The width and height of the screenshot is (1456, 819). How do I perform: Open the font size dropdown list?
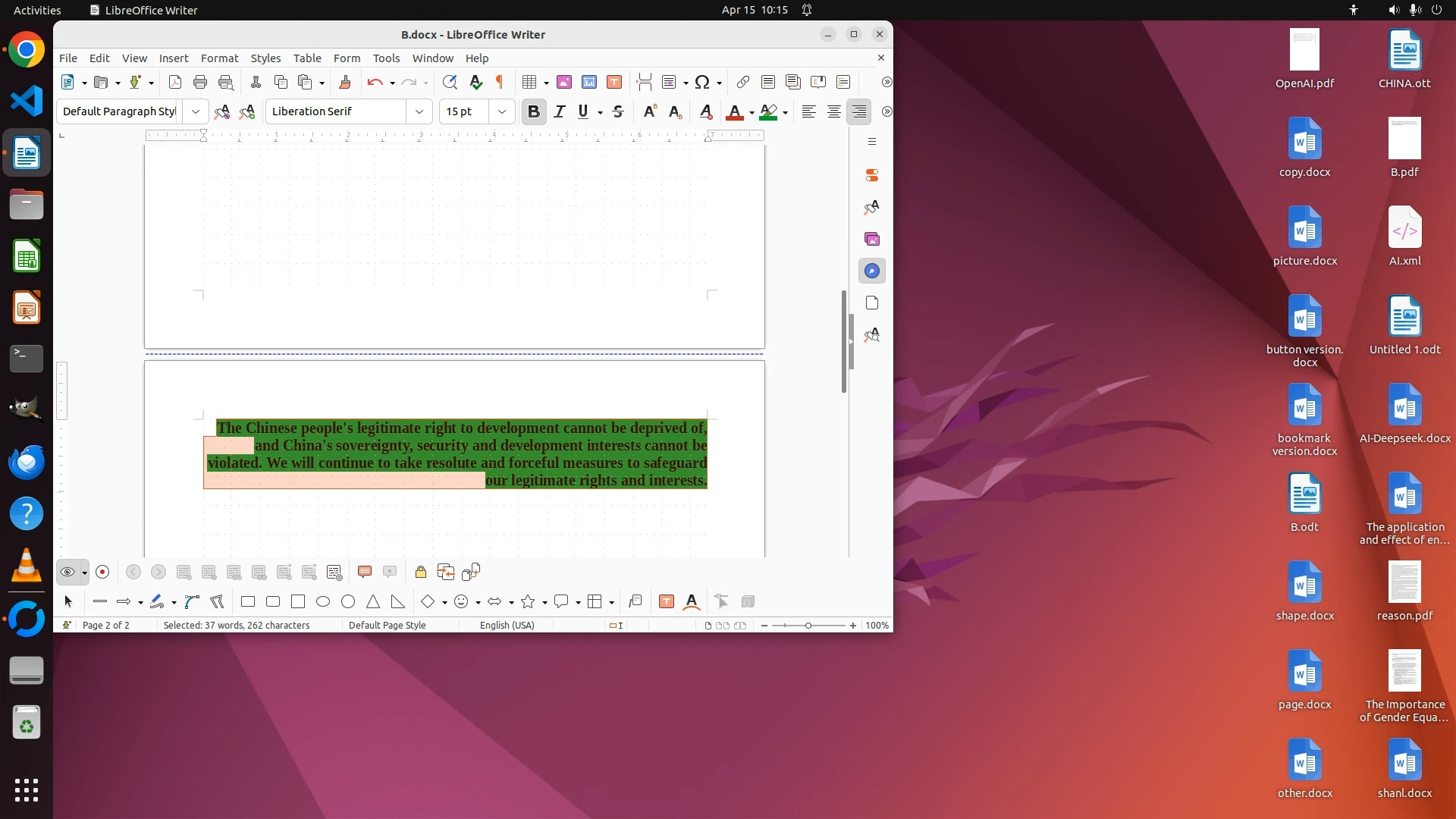coord(501,112)
